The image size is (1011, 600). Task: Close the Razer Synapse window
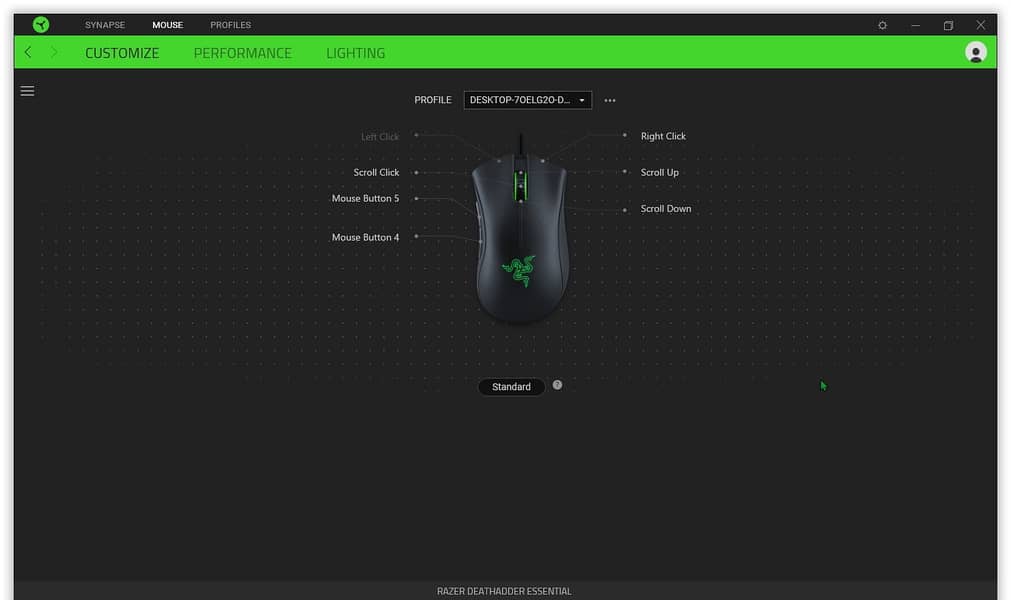(x=980, y=25)
